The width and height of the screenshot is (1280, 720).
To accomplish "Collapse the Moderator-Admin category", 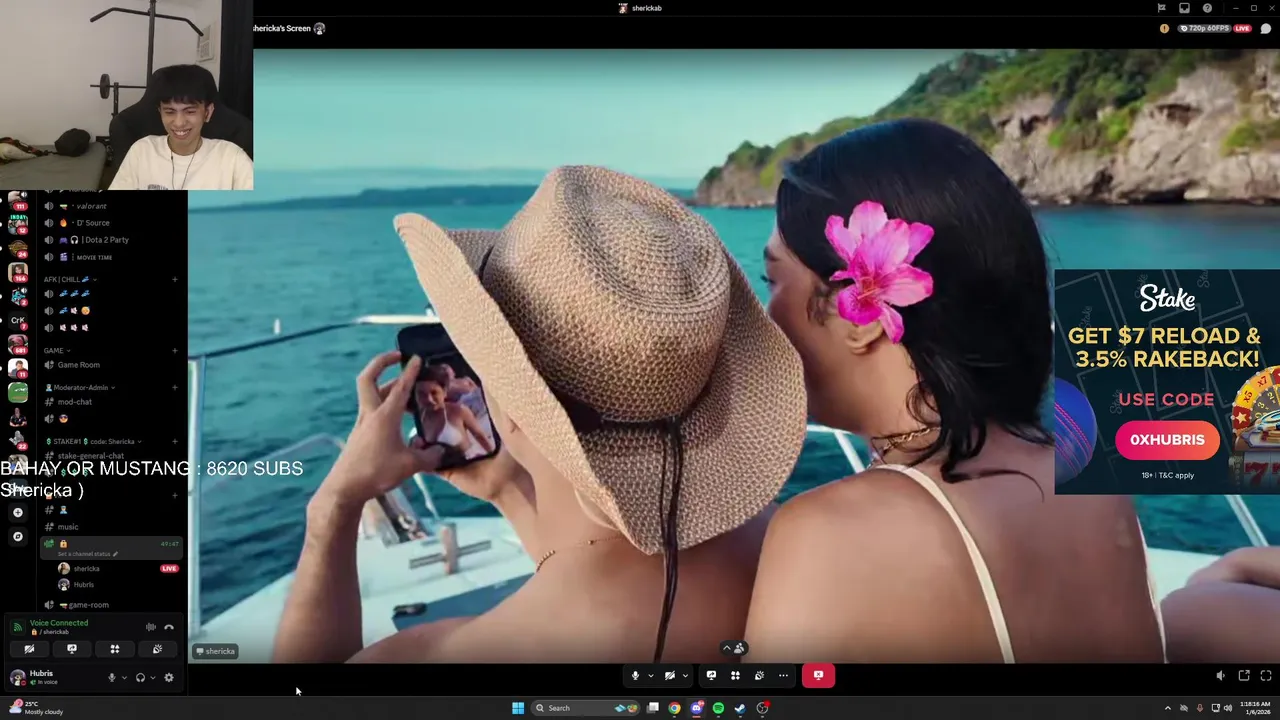I will pos(80,387).
